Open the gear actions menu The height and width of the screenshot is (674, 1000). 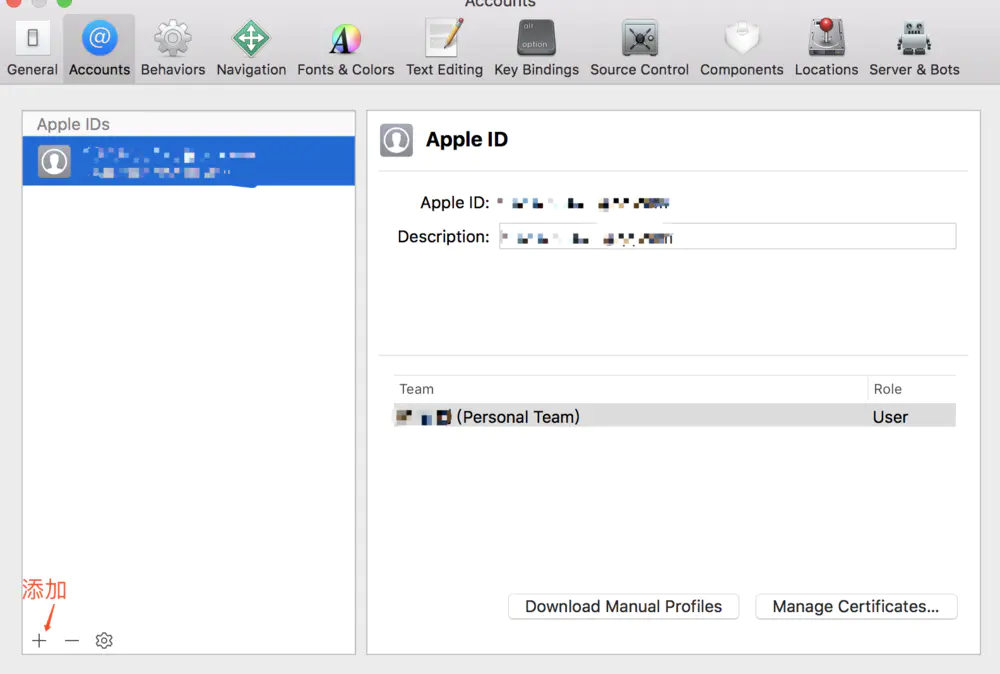click(x=104, y=640)
